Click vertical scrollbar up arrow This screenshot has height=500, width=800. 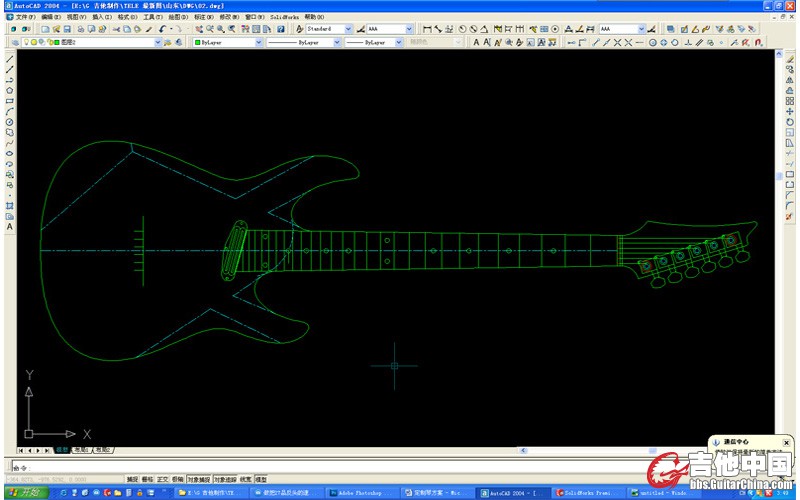pyautogui.click(x=779, y=53)
